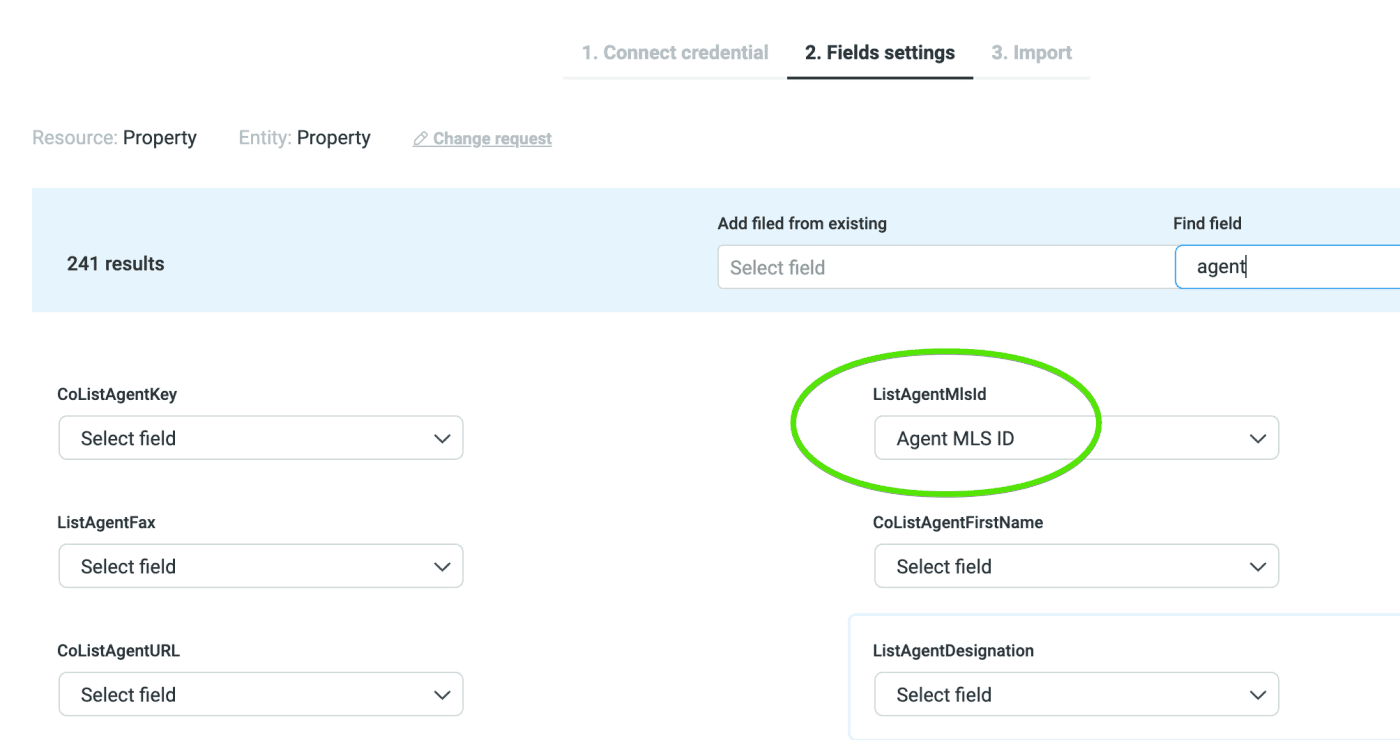Change the Agent MLS ID mapping
This screenshot has height=740, width=1400.
click(x=1076, y=437)
